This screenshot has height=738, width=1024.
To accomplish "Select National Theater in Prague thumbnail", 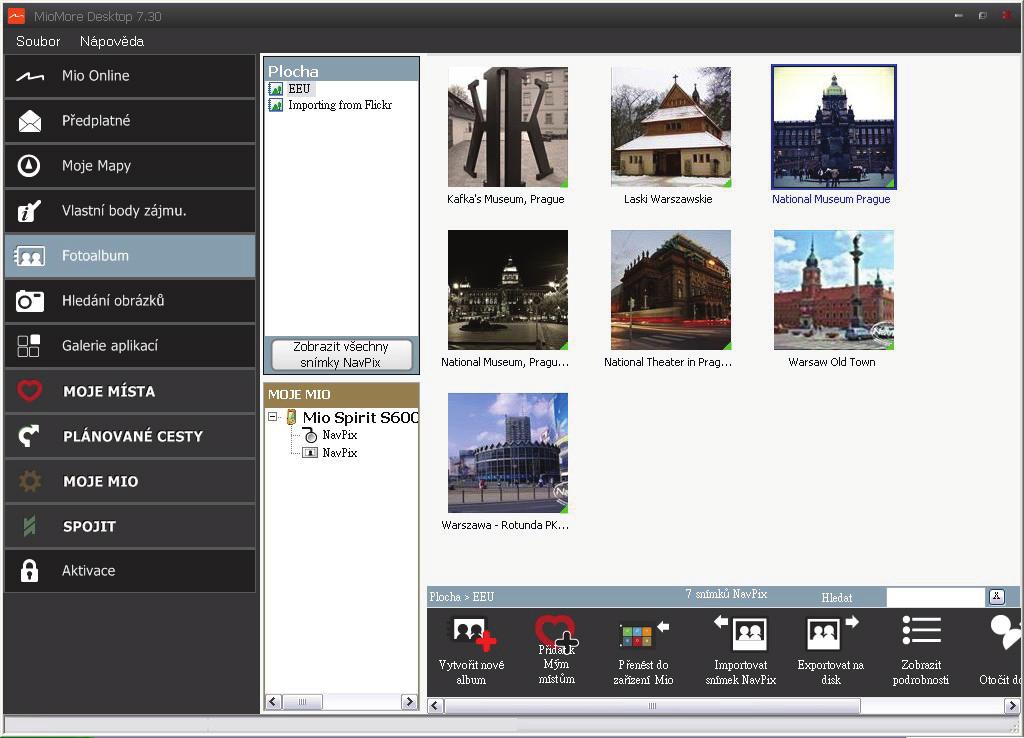I will (671, 290).
